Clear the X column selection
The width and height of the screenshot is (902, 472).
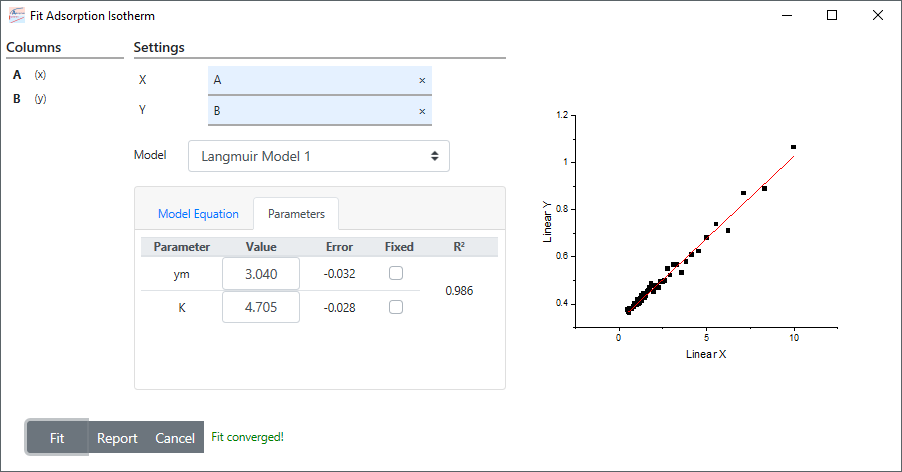(422, 80)
